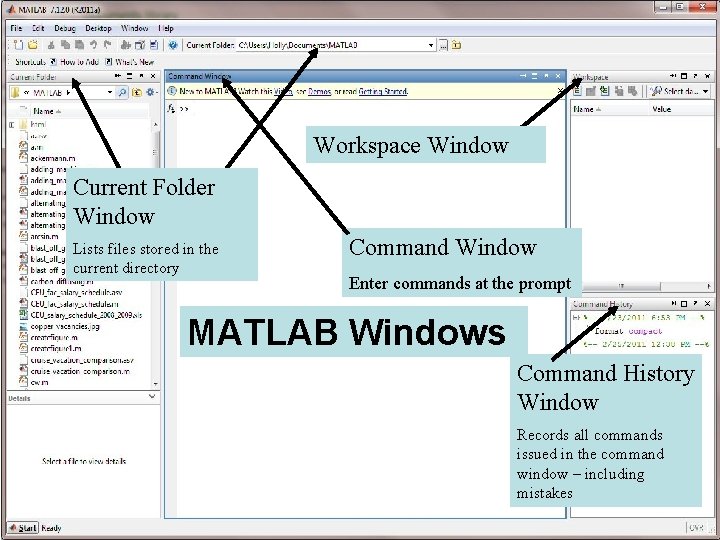Open the Desktop menu
720x540 pixels.
pyautogui.click(x=98, y=28)
